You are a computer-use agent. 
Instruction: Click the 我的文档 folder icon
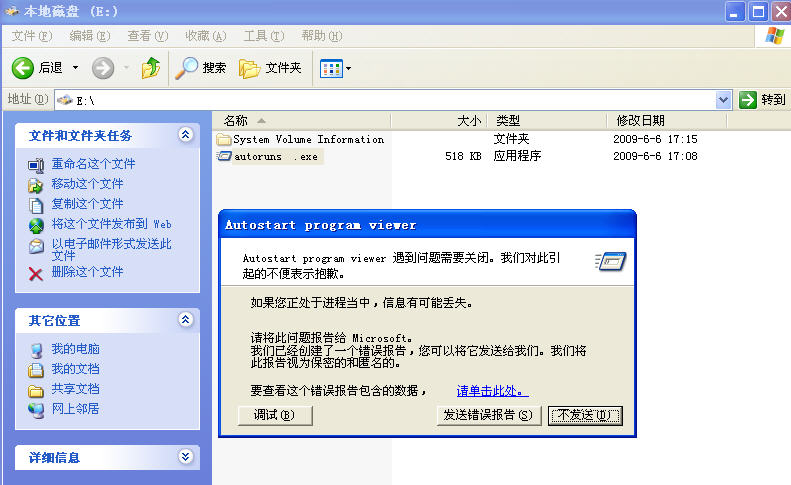[x=36, y=370]
